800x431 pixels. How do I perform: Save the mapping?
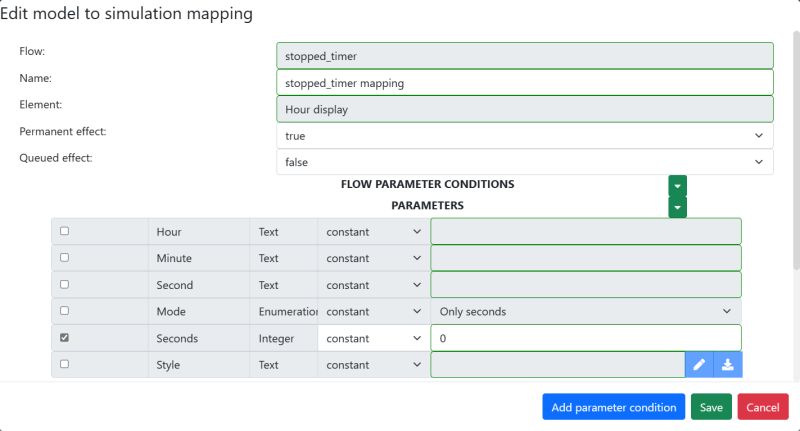[711, 408]
